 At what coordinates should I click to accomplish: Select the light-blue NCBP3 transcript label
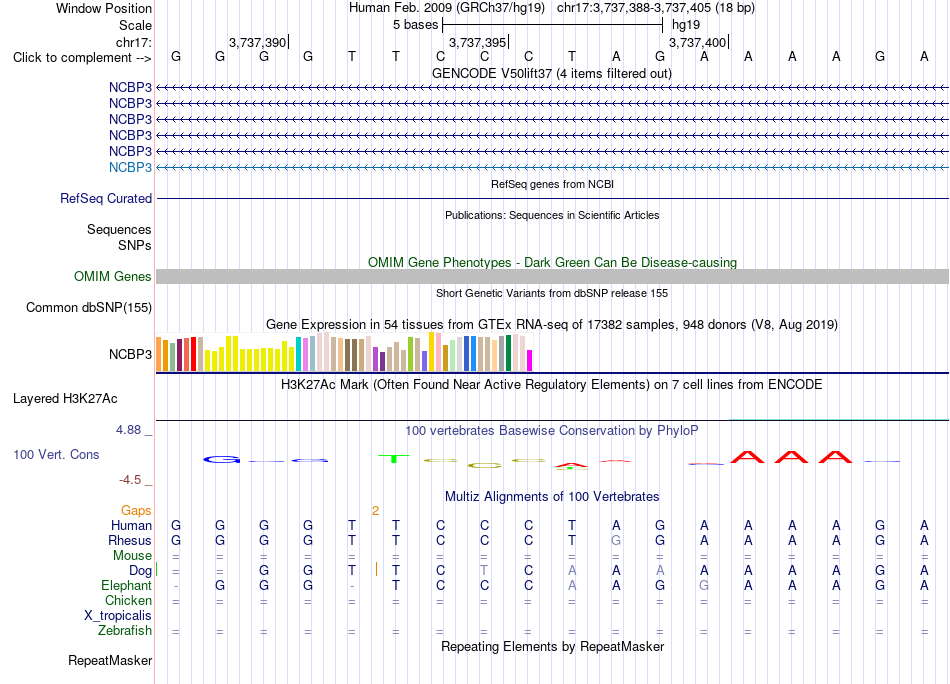[x=130, y=167]
